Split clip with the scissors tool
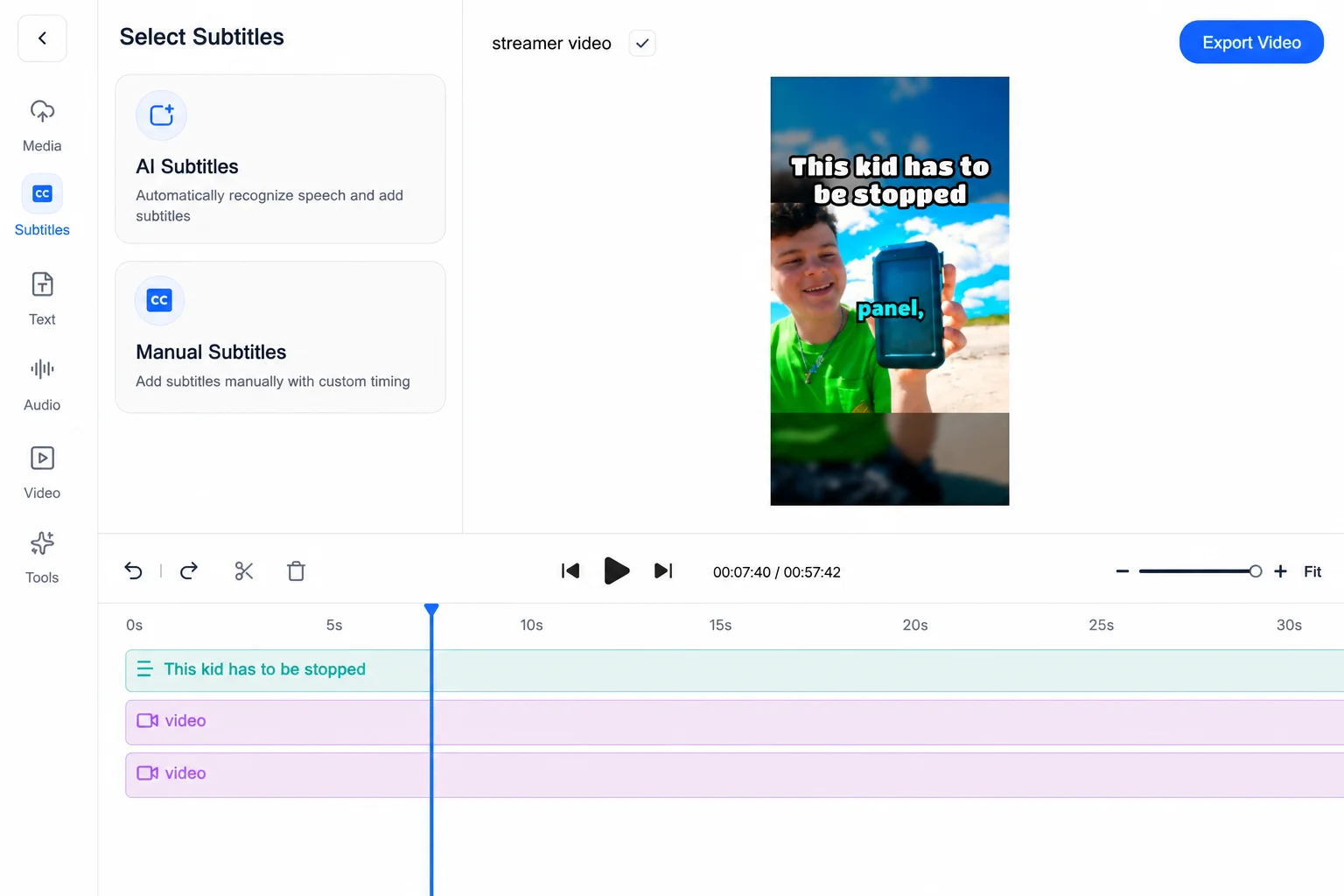This screenshot has width=1344, height=896. click(244, 571)
